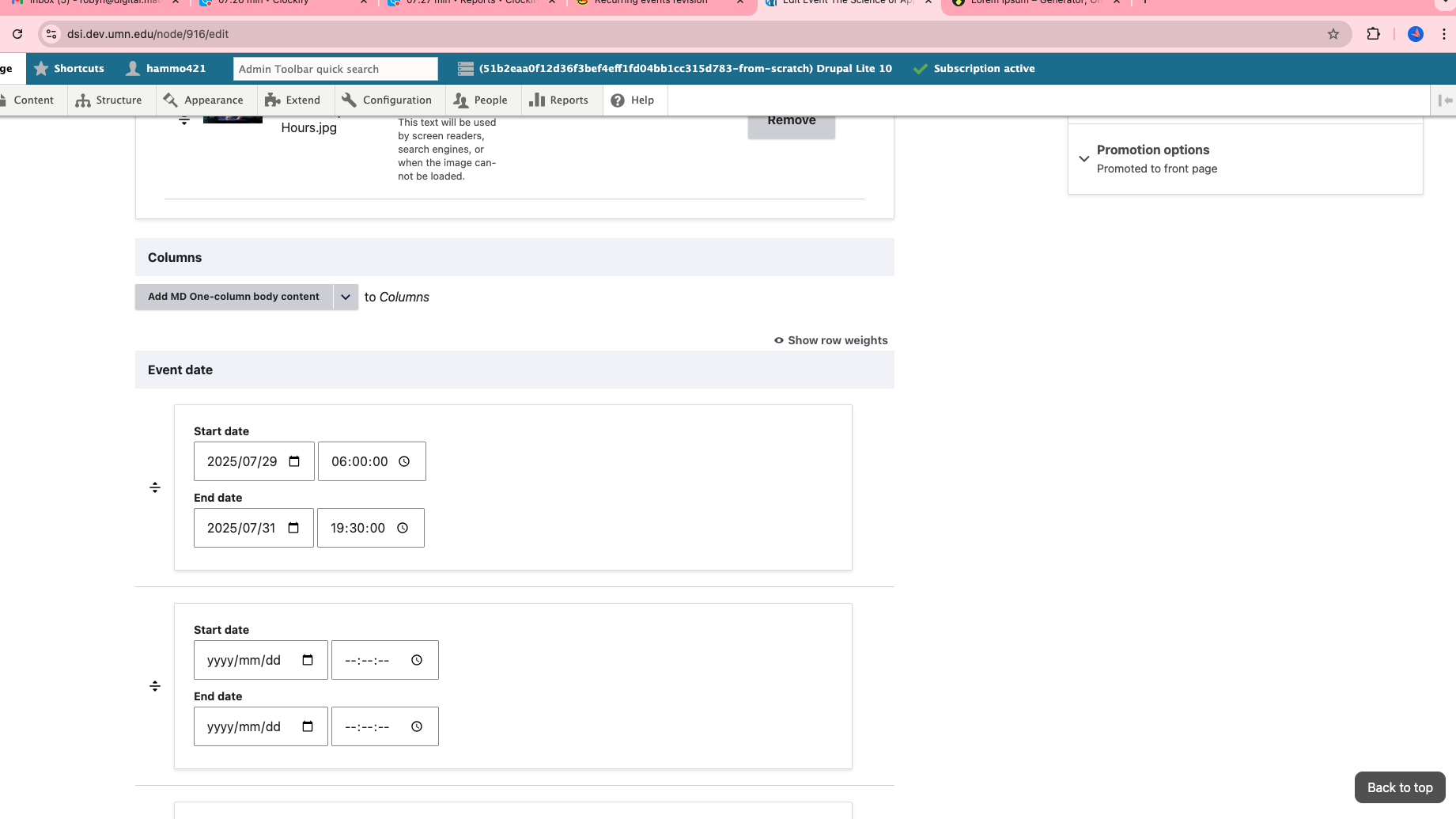1456x819 pixels.
Task: Click drag handle beside first event date row
Action: [155, 487]
